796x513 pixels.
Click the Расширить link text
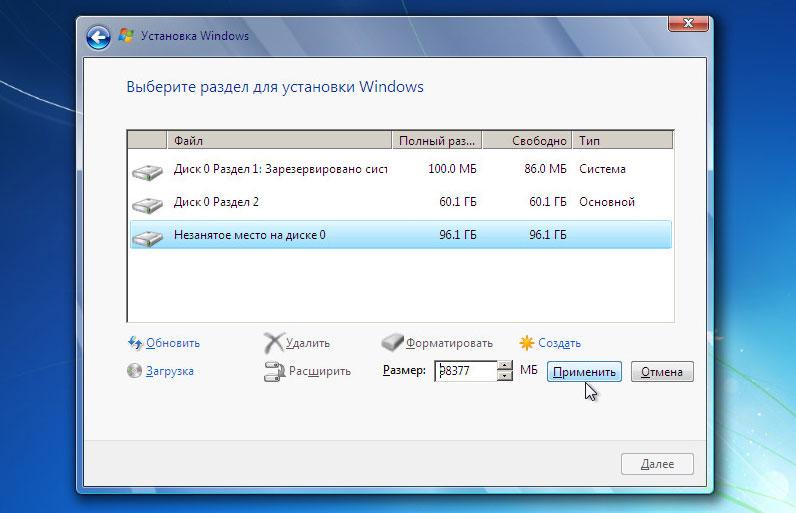[320, 371]
